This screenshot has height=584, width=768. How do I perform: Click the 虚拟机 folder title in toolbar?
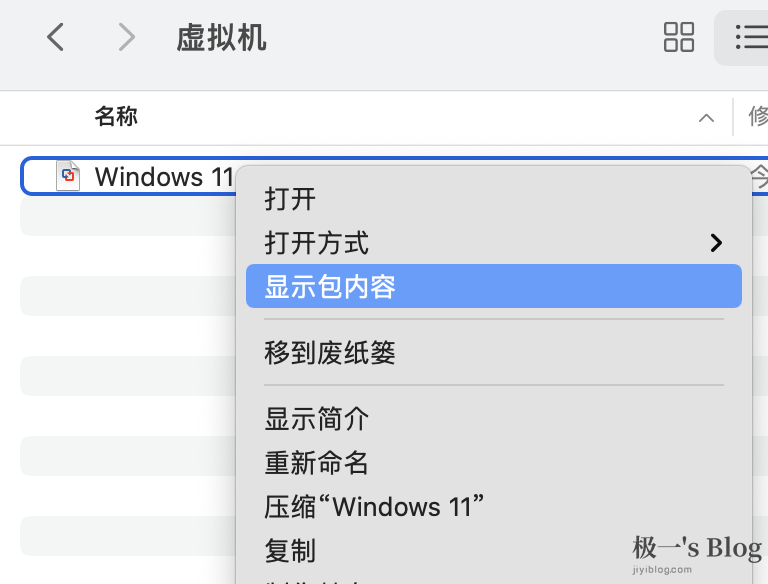coord(221,38)
